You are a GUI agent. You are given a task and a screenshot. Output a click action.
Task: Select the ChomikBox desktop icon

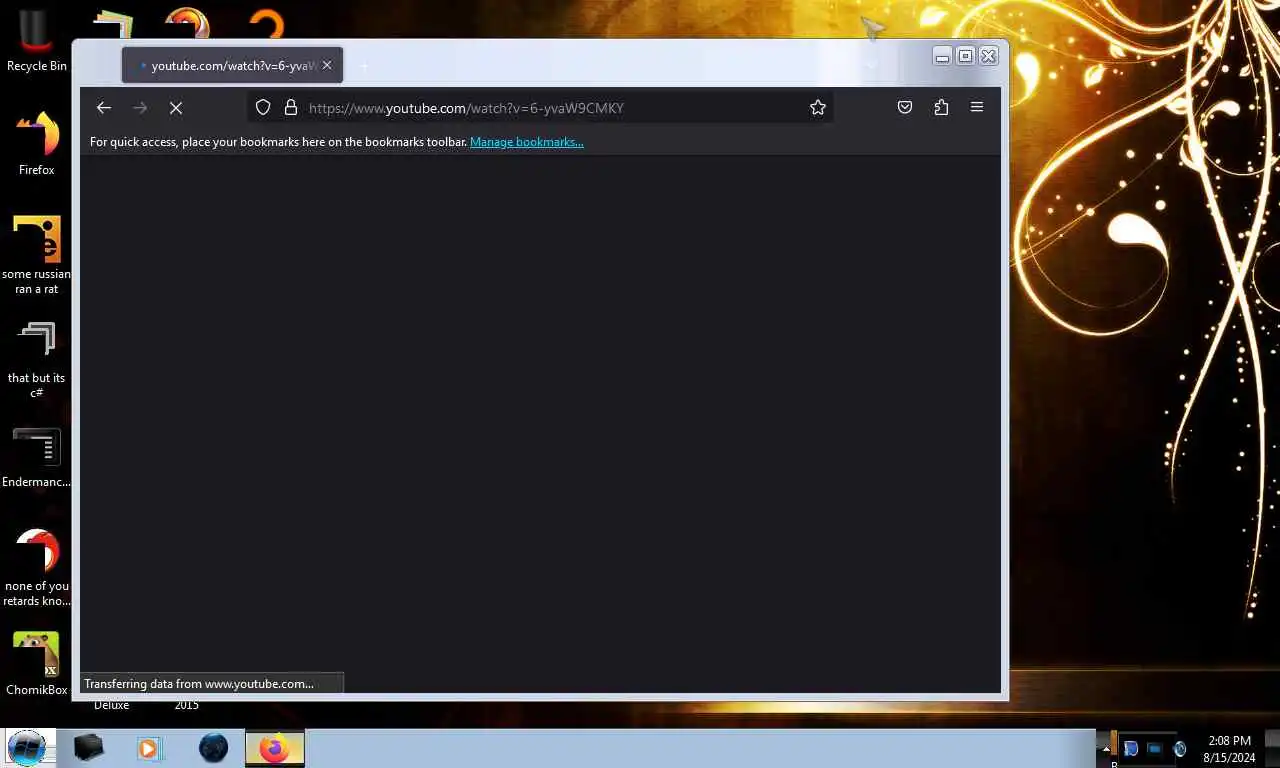37,663
